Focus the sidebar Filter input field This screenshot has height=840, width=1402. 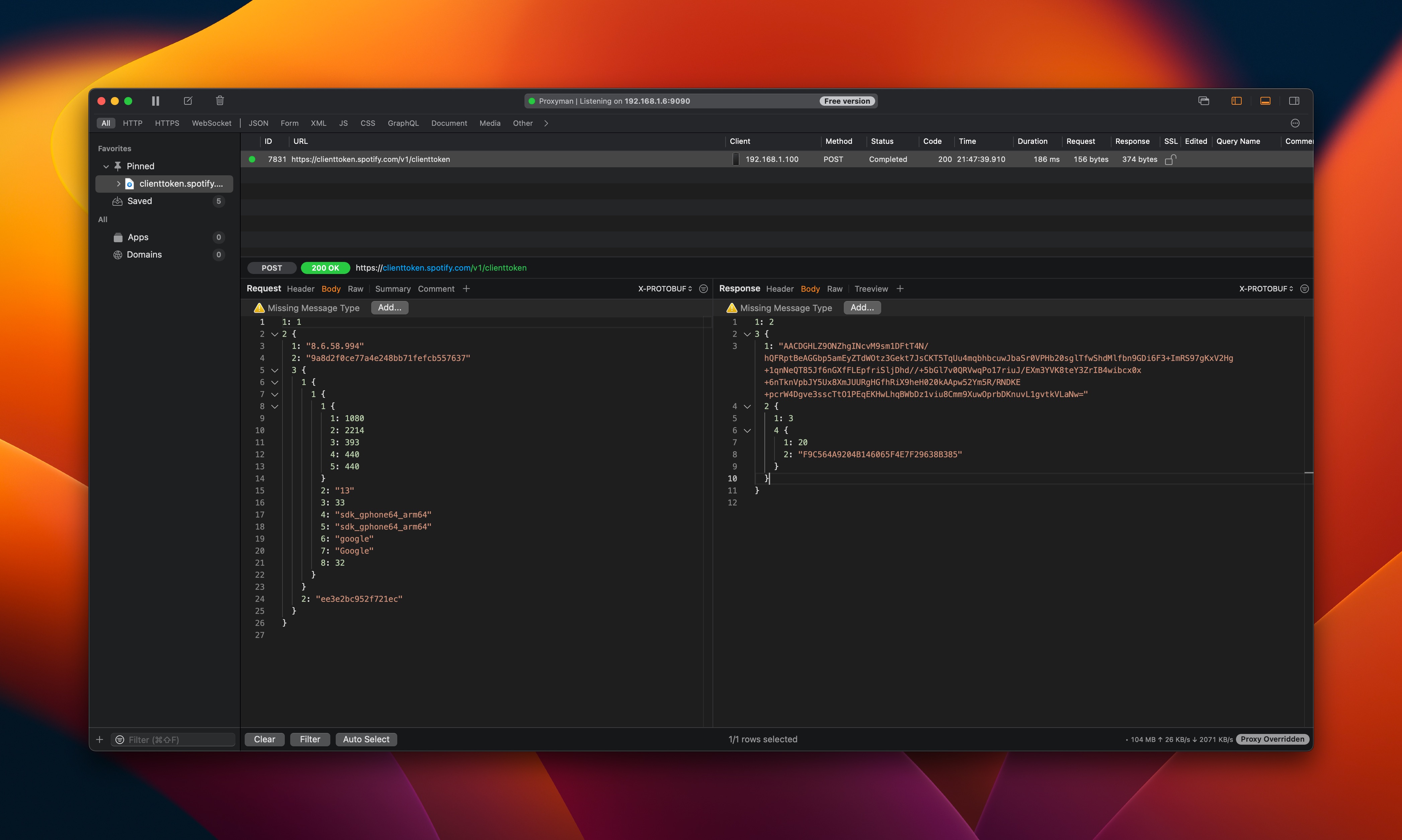click(178, 739)
